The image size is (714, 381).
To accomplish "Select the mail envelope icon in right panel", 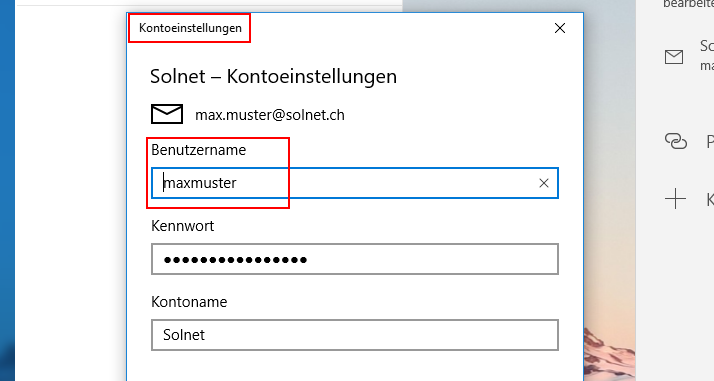I will pyautogui.click(x=674, y=57).
